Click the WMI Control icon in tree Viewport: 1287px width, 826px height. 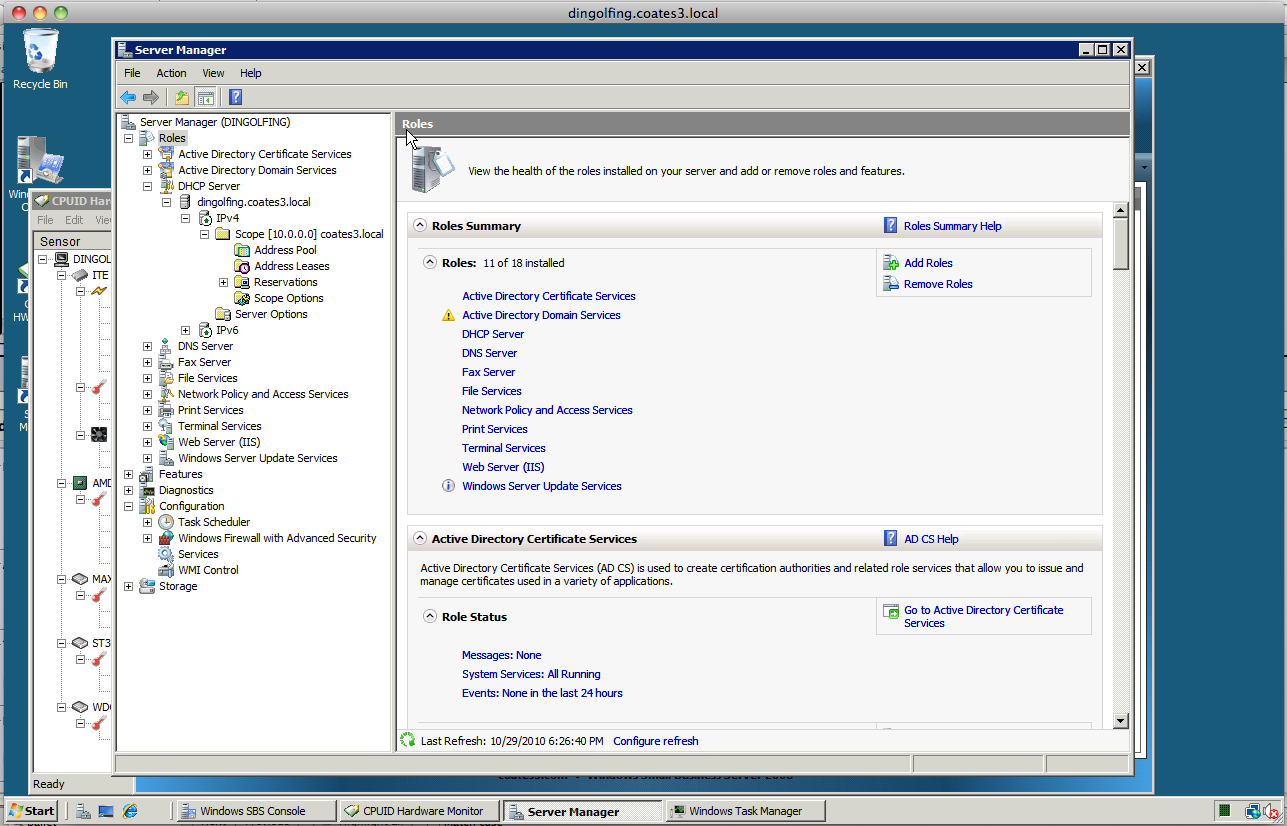tap(166, 570)
